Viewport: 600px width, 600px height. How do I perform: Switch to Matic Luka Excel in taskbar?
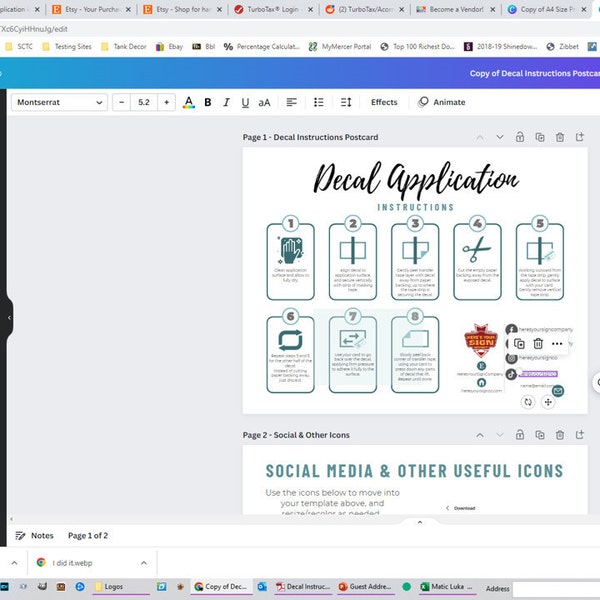447,587
